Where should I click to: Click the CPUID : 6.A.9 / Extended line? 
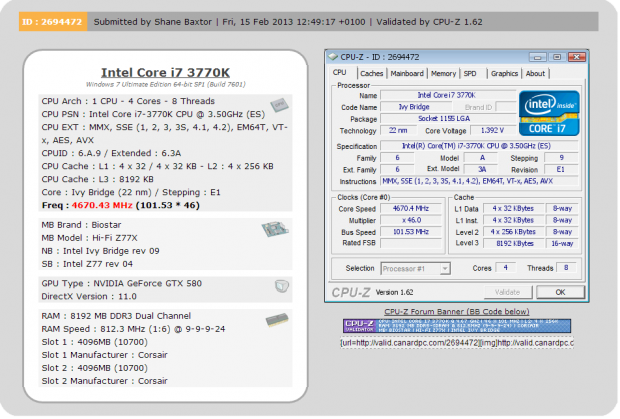(111, 153)
